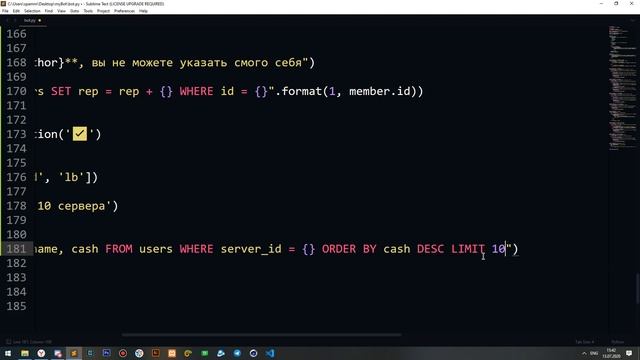
Task: Show hidden system tray icons
Action: (x=584, y=353)
